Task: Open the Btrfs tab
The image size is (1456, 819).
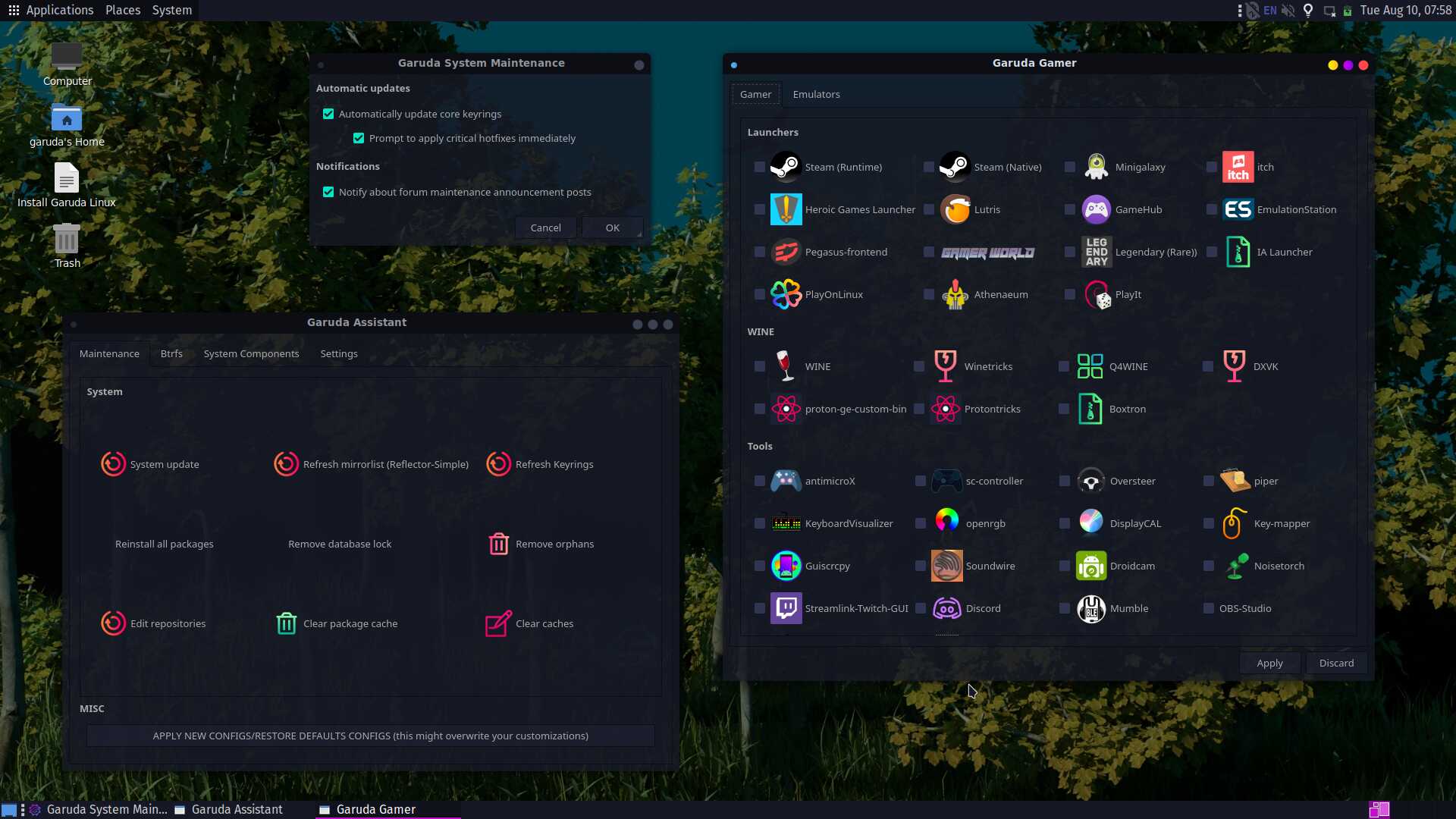Action: coord(171,353)
